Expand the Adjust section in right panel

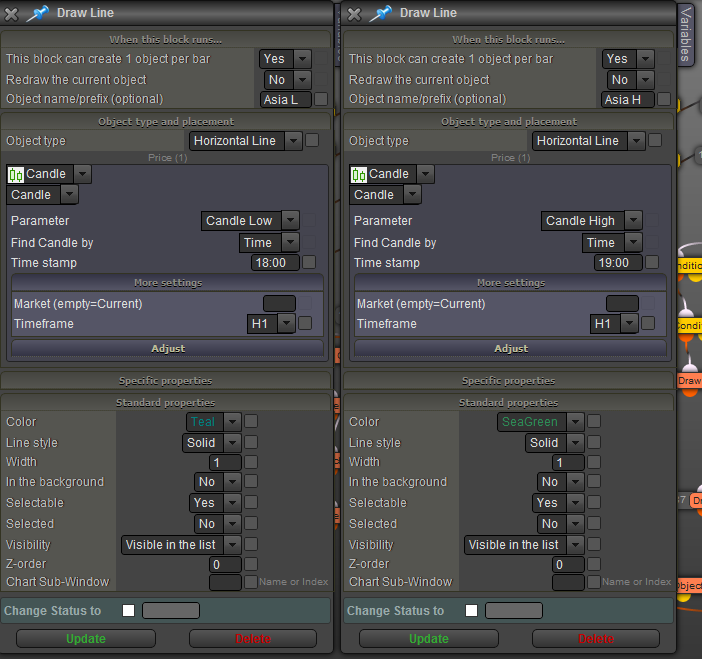(x=510, y=348)
